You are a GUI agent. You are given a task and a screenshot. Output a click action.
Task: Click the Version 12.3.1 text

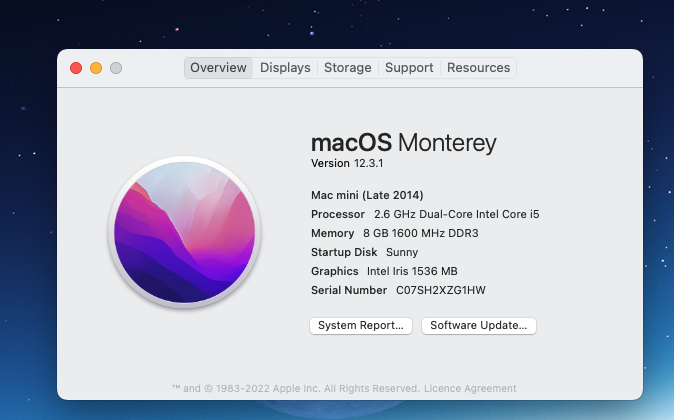(347, 163)
